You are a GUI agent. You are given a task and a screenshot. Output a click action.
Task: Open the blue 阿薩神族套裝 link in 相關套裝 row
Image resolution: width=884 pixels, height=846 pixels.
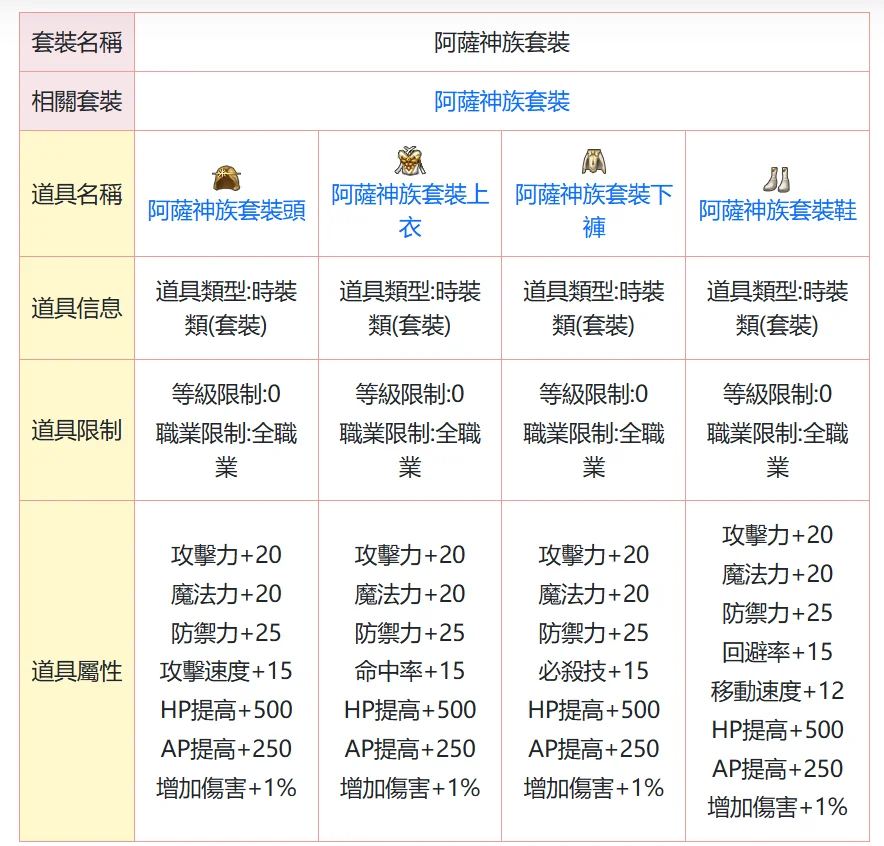(x=502, y=101)
